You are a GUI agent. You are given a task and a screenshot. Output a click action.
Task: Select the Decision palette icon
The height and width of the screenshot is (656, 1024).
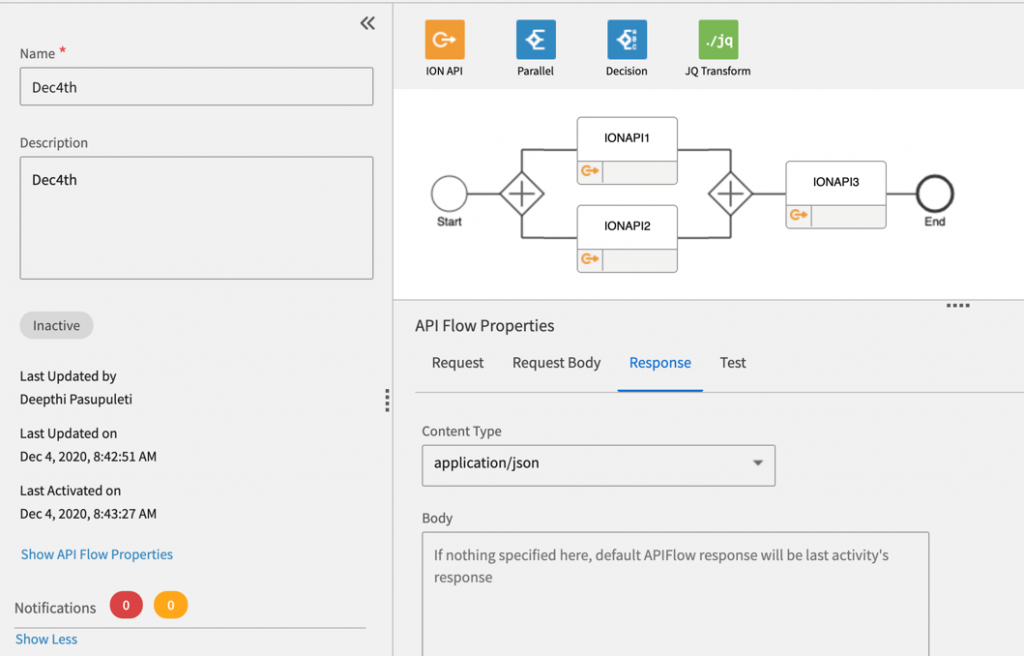pos(626,40)
